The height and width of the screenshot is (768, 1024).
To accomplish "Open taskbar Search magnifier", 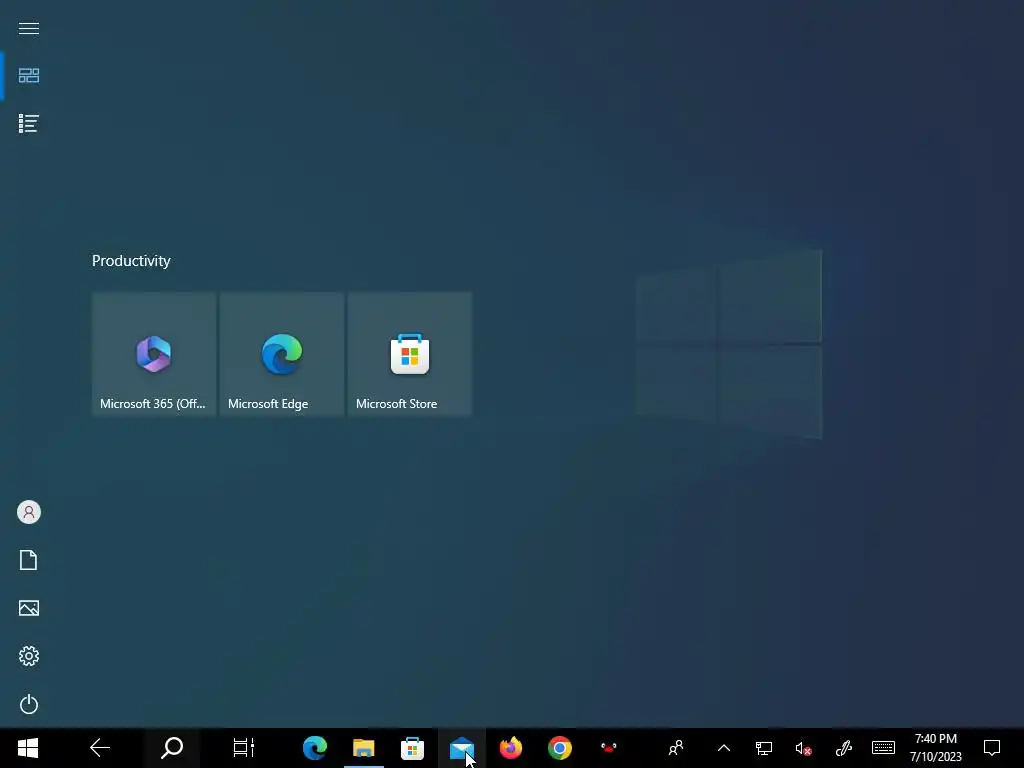I will (172, 748).
